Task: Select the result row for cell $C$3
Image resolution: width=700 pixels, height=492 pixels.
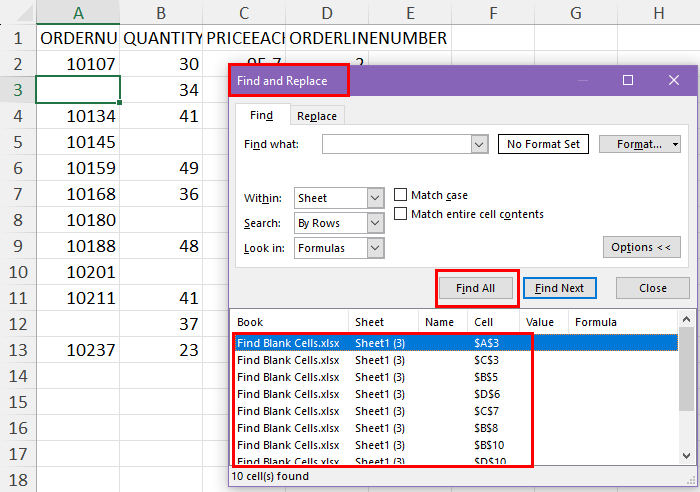Action: pos(456,360)
